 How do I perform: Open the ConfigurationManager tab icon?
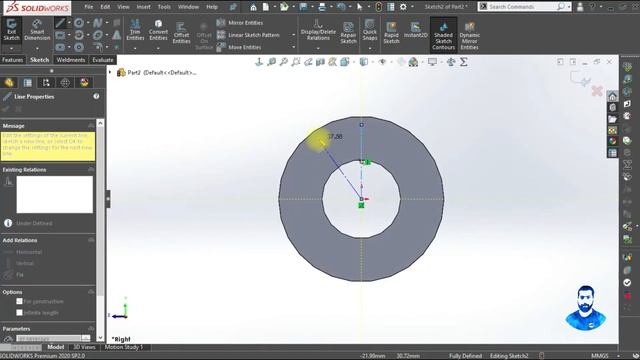(x=46, y=83)
